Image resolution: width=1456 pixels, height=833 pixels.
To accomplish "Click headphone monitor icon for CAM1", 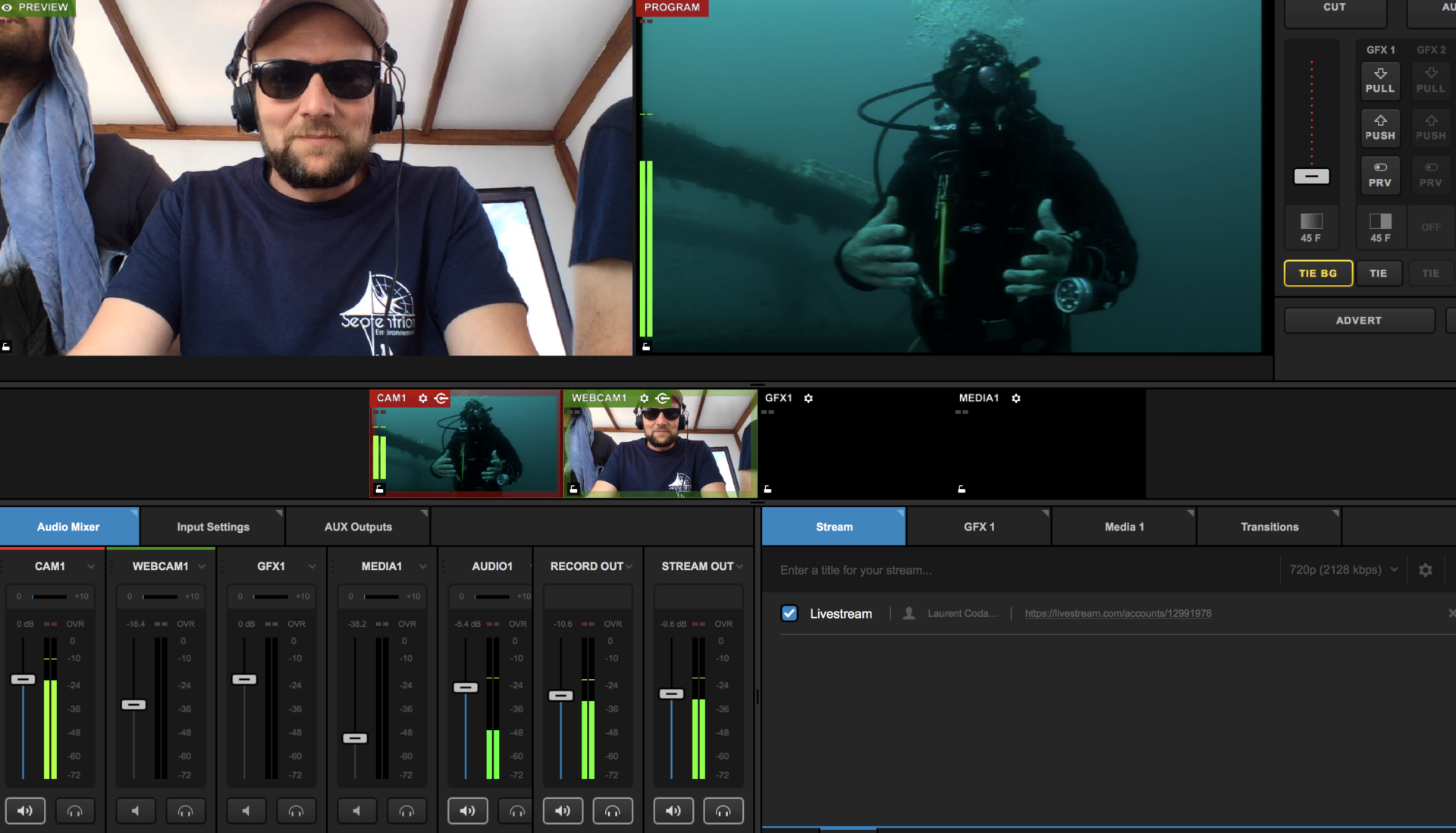I will [74, 811].
